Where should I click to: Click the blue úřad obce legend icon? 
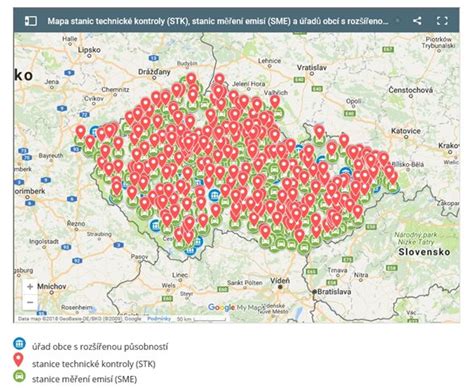tap(19, 344)
